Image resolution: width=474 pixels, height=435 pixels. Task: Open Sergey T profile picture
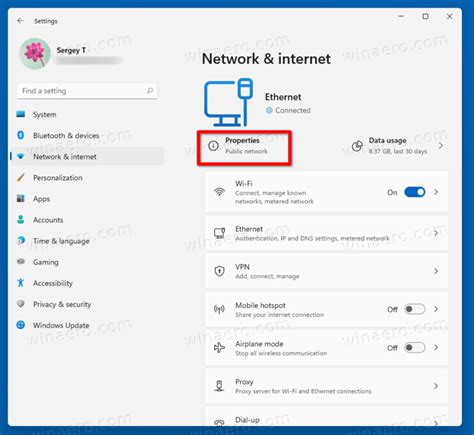pyautogui.click(x=35, y=54)
